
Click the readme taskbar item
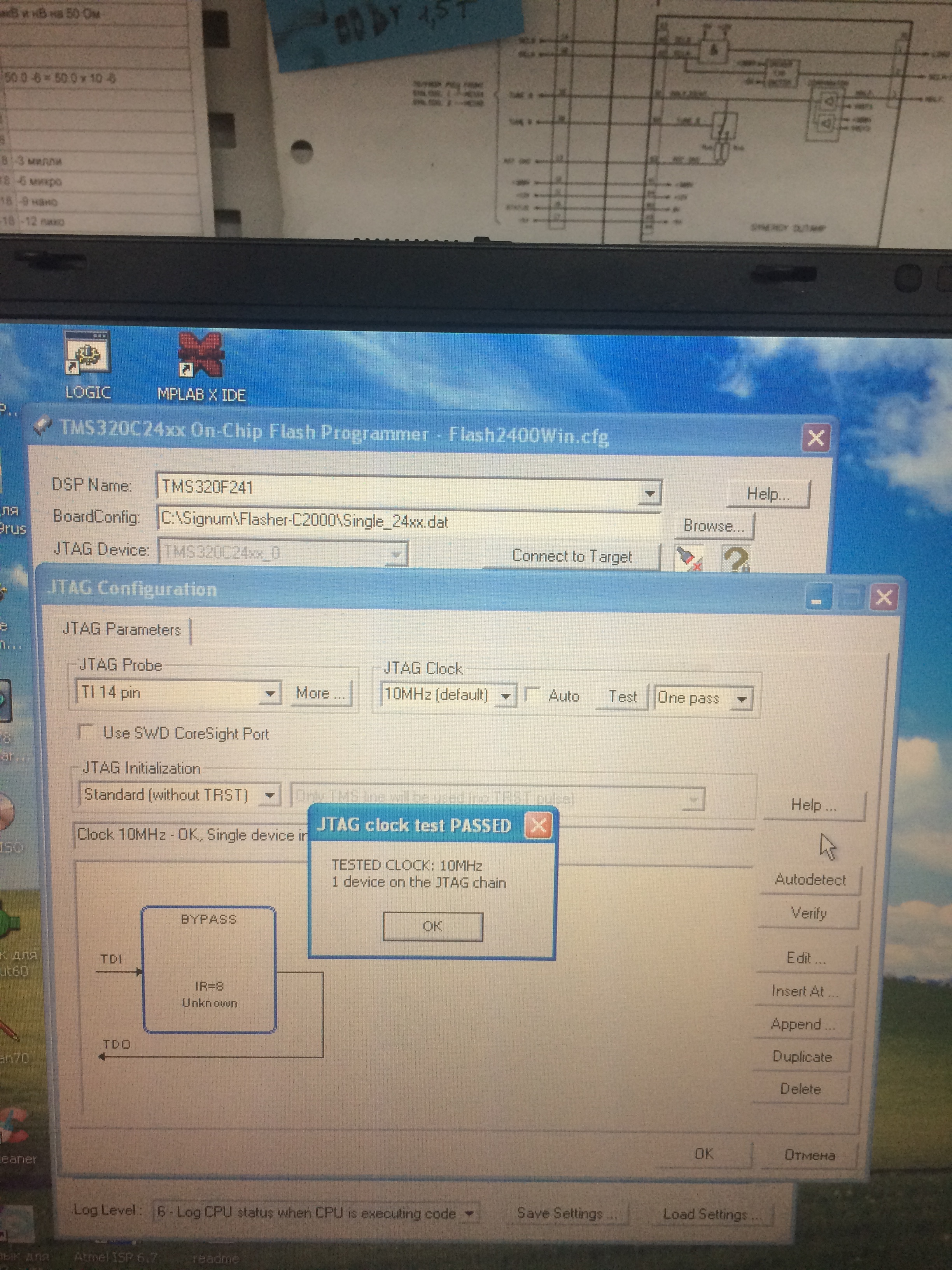[215, 1258]
